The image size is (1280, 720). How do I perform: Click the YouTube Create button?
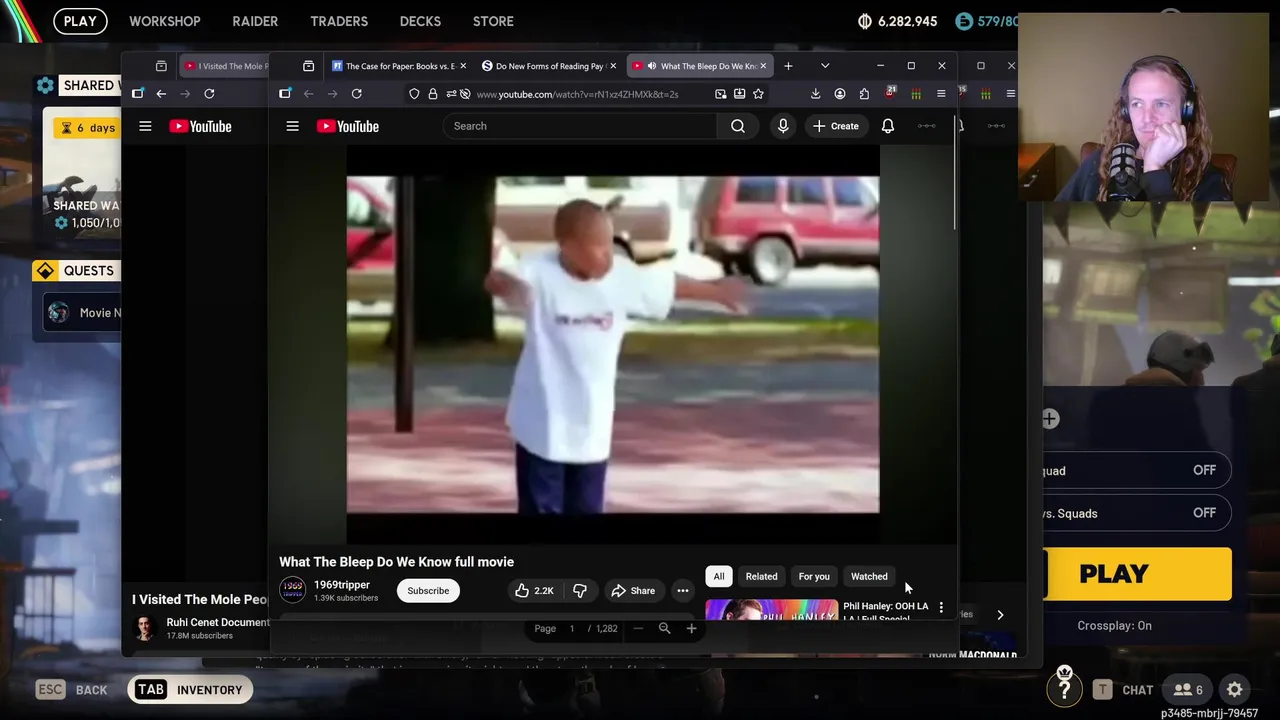click(836, 126)
